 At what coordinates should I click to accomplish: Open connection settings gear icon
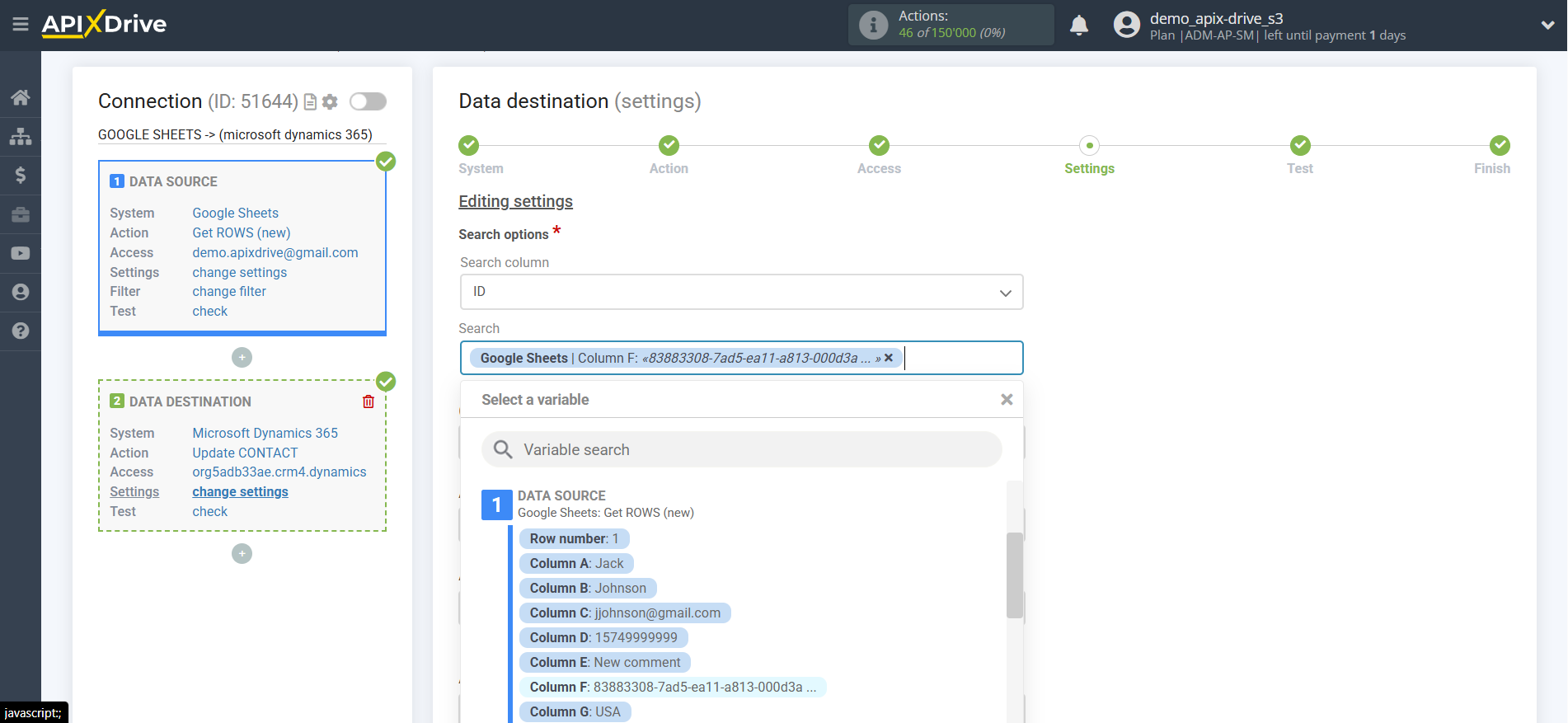click(x=330, y=102)
